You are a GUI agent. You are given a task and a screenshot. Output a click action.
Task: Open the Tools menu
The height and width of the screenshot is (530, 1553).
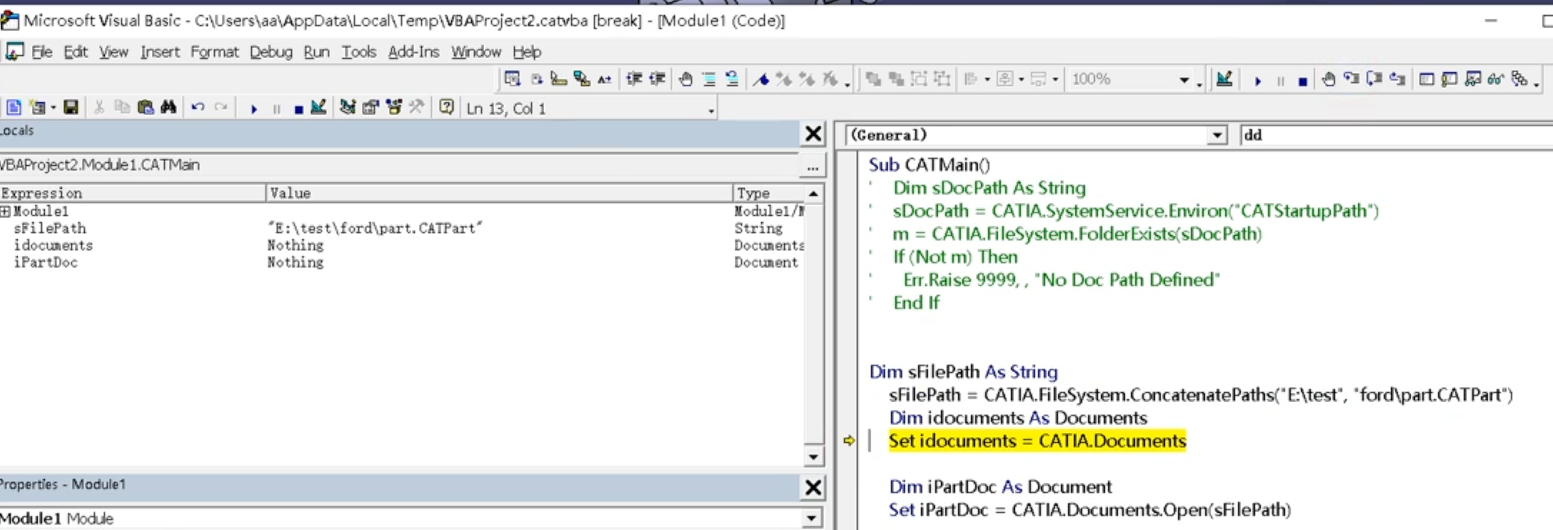click(359, 52)
